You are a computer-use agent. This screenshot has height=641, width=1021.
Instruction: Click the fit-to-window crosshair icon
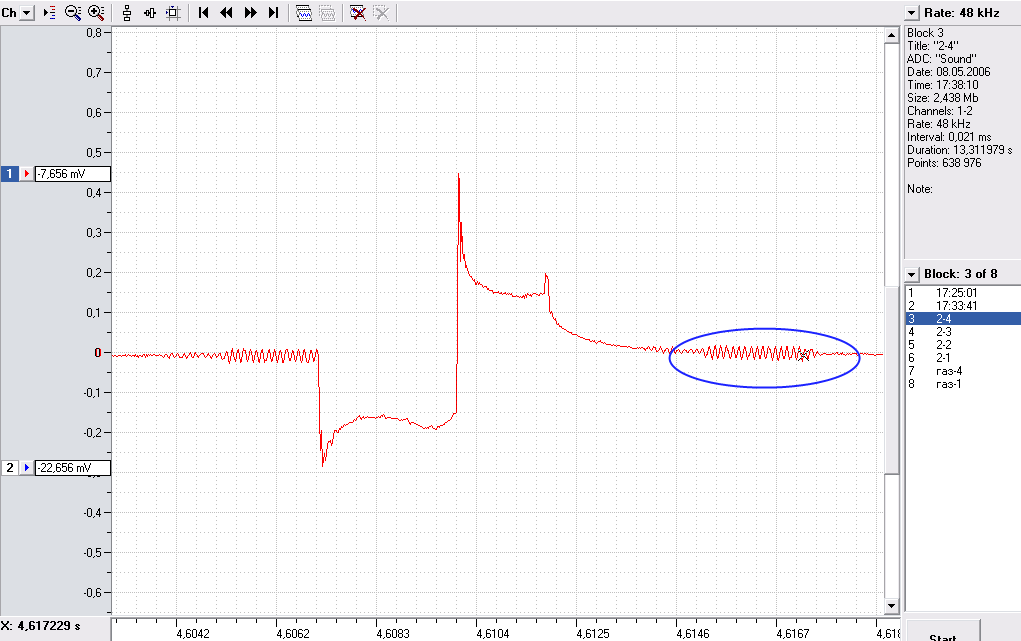[173, 13]
